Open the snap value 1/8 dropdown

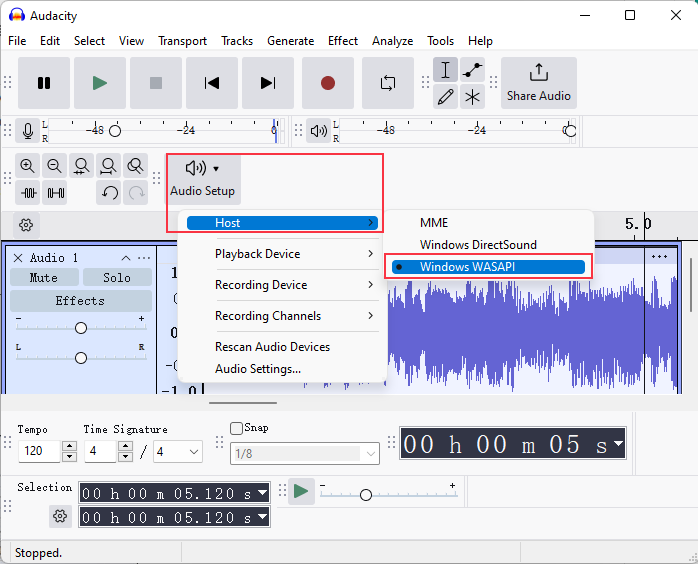[305, 454]
